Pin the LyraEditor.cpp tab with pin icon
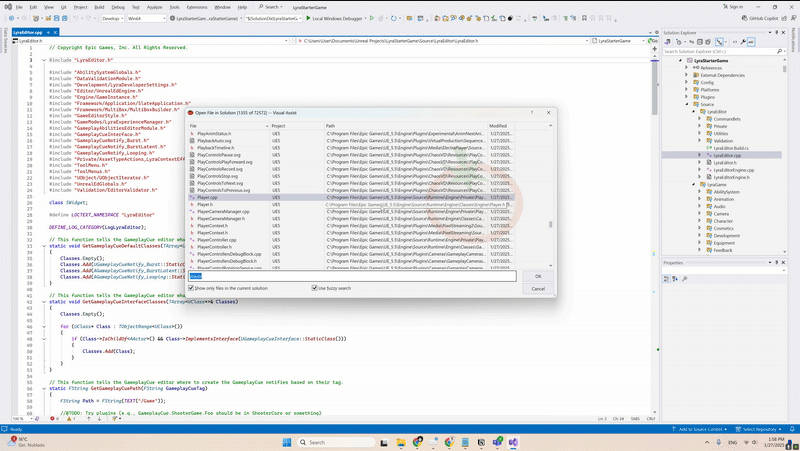 point(48,32)
